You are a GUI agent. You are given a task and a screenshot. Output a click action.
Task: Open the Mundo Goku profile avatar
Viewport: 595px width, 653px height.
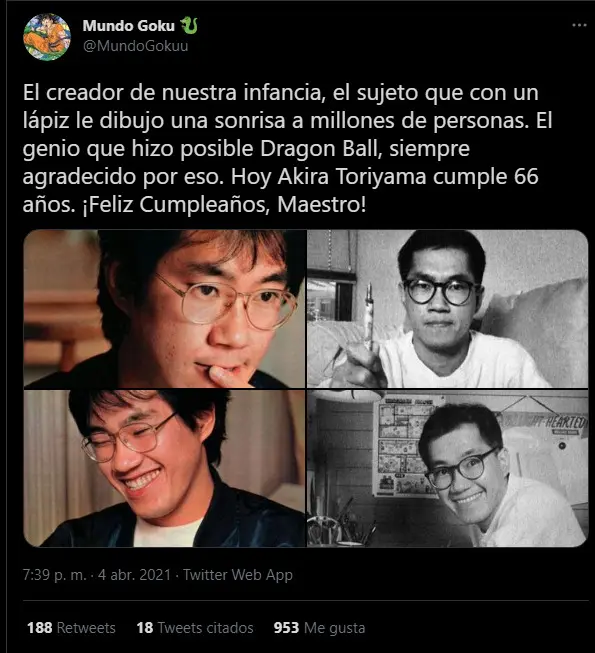click(47, 37)
